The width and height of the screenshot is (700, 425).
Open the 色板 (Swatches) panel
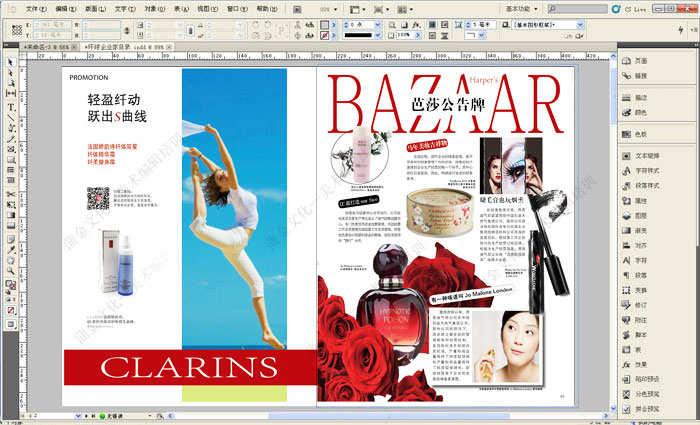click(x=635, y=134)
